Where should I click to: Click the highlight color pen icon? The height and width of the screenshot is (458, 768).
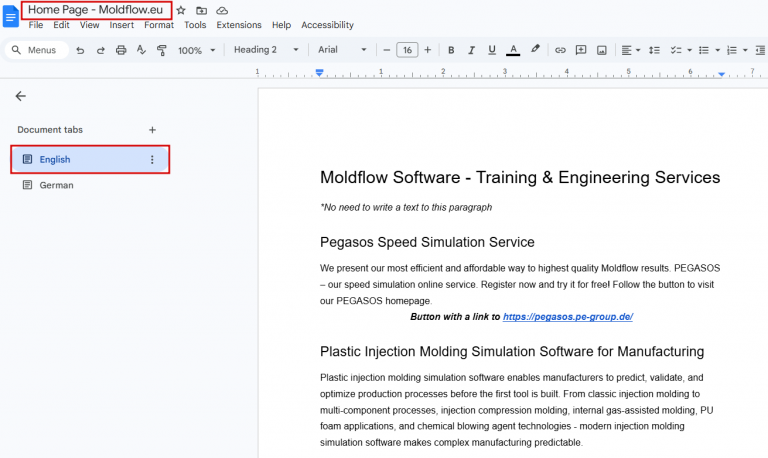click(535, 49)
